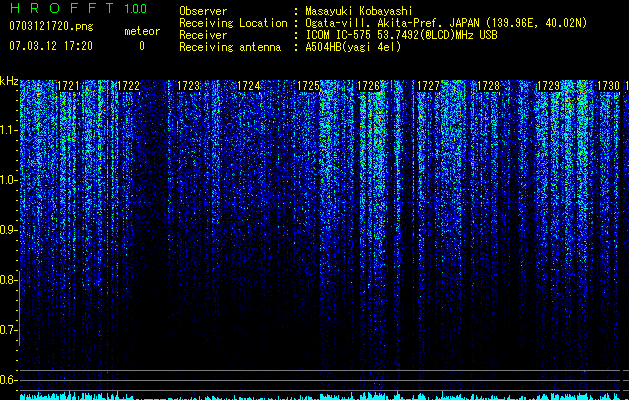
Task: Click the 1723 time marker
Action: 188,86
